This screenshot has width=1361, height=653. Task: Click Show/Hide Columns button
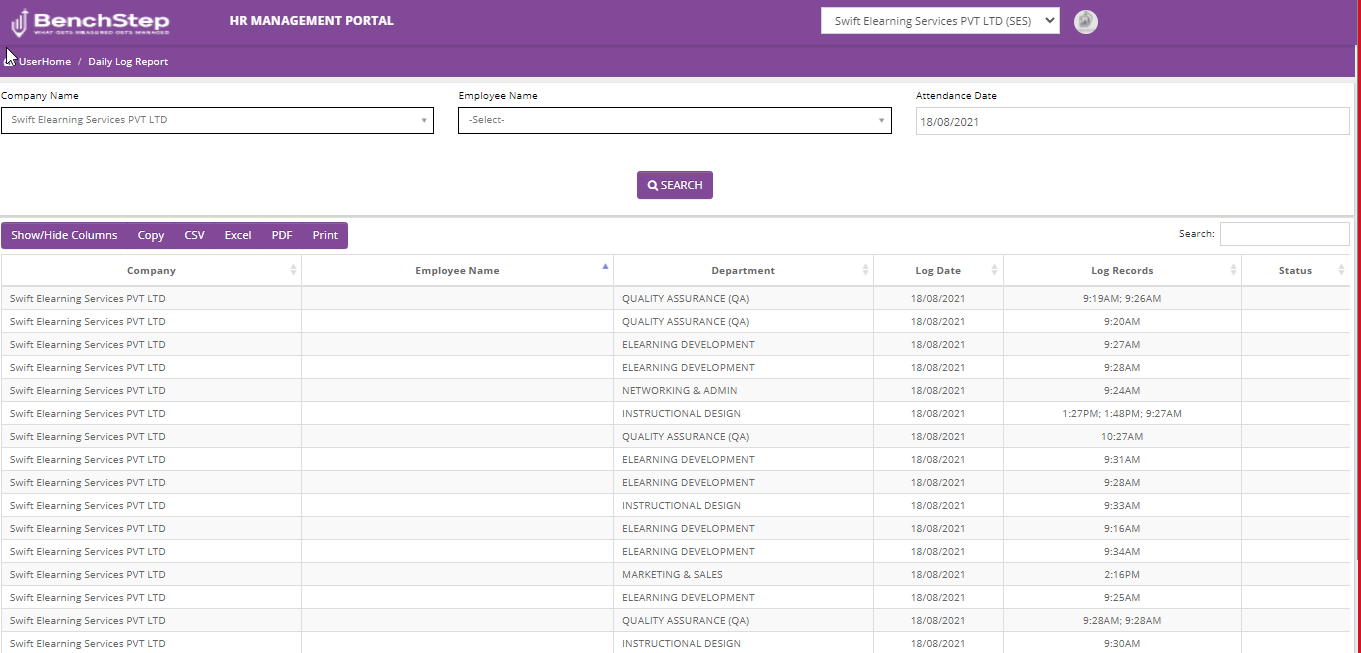click(x=64, y=235)
